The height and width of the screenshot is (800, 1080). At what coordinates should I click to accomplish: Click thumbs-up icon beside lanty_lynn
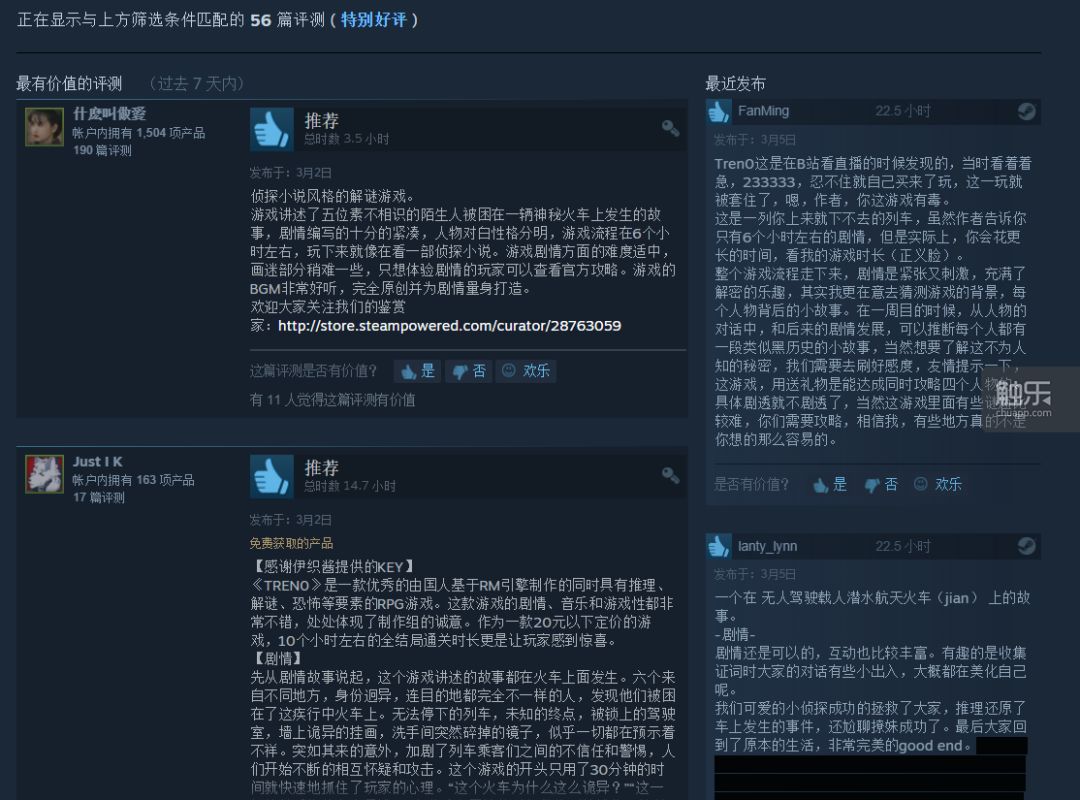(x=718, y=546)
